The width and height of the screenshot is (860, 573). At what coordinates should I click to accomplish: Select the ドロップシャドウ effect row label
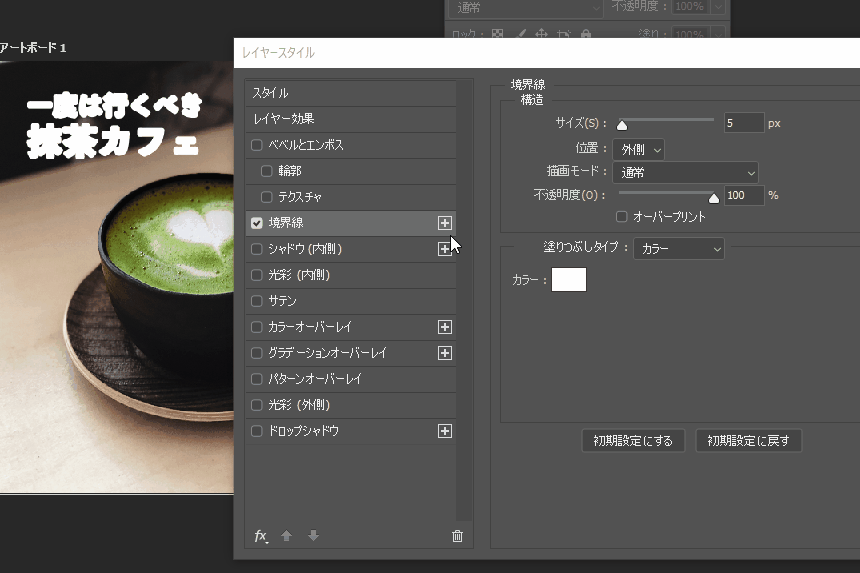click(x=303, y=431)
